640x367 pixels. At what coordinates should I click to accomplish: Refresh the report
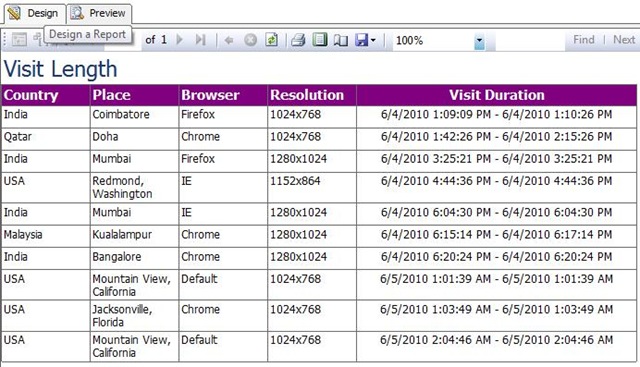point(271,40)
